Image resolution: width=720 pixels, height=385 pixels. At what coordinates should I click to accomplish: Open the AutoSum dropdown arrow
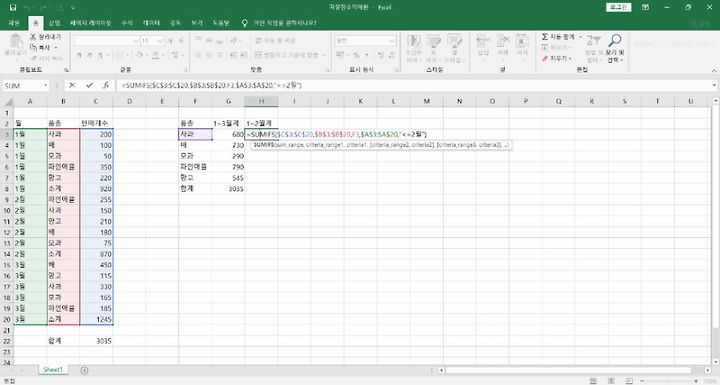pos(580,37)
